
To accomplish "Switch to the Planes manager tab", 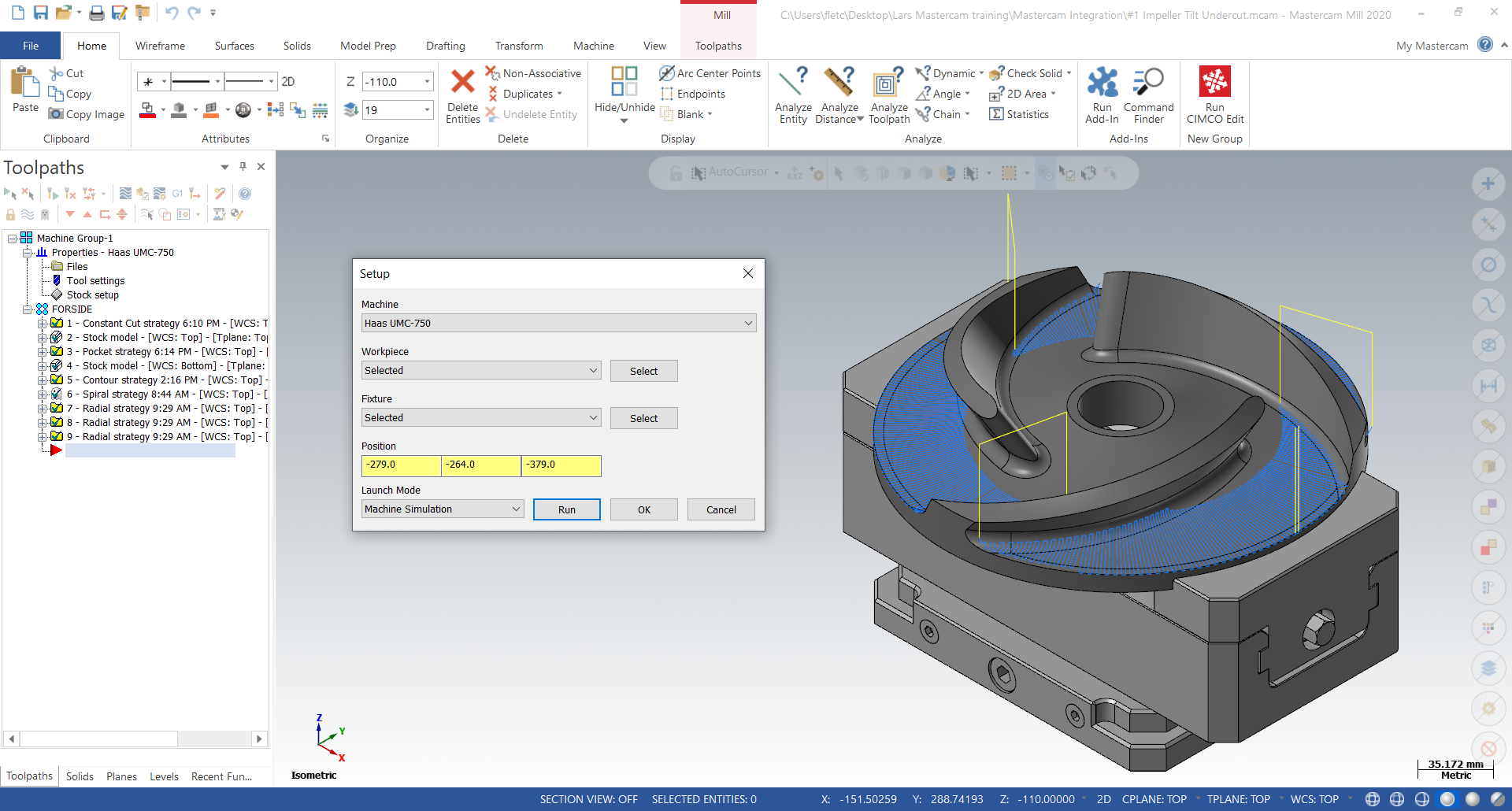I will 121,776.
